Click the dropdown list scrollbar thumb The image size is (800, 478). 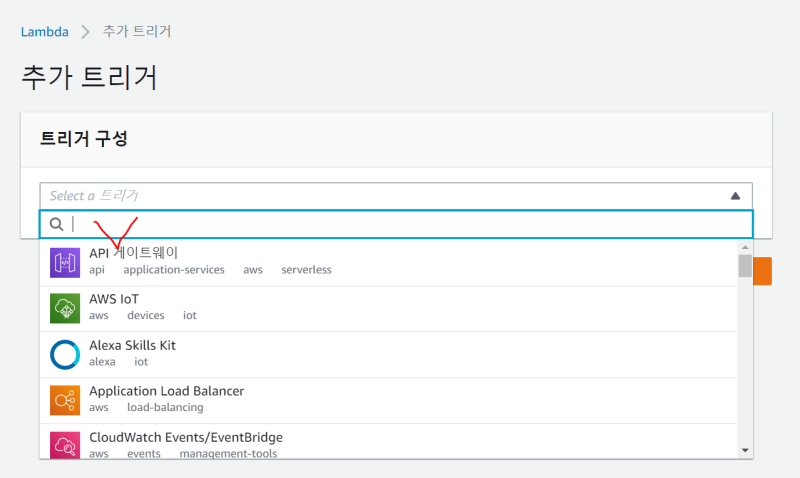pyautogui.click(x=745, y=265)
